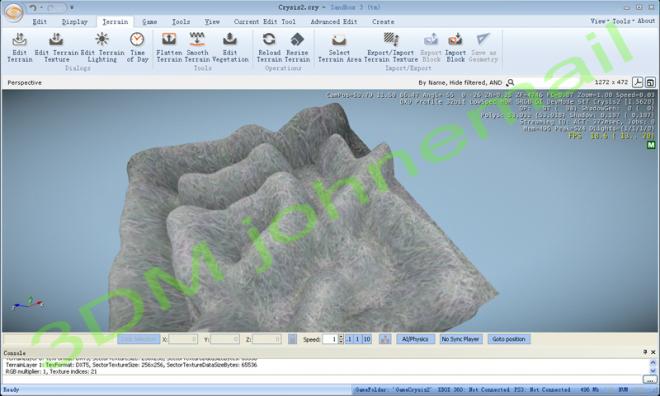Expand the Tools dropdown at top right
The width and height of the screenshot is (660, 396).
click(x=623, y=21)
